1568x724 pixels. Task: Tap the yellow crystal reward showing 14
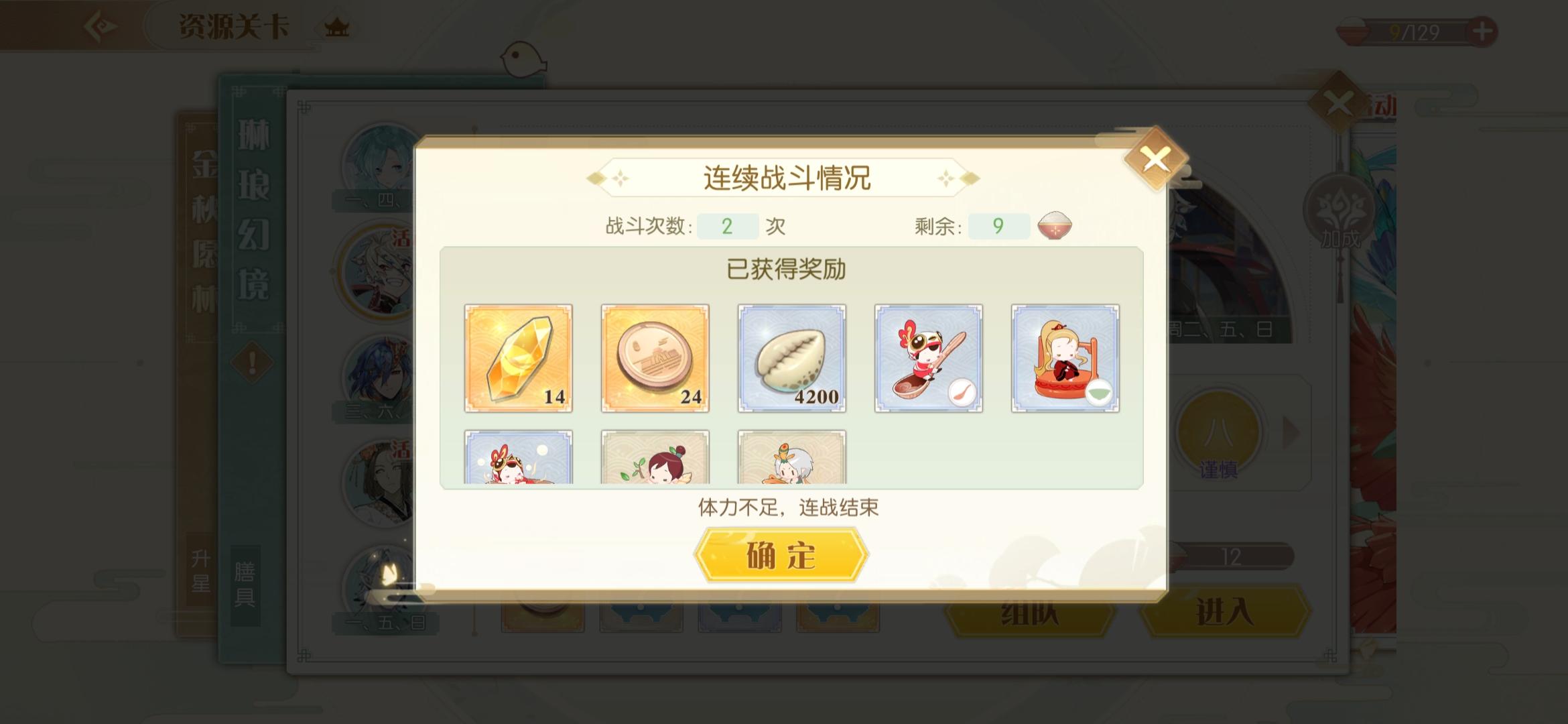519,358
